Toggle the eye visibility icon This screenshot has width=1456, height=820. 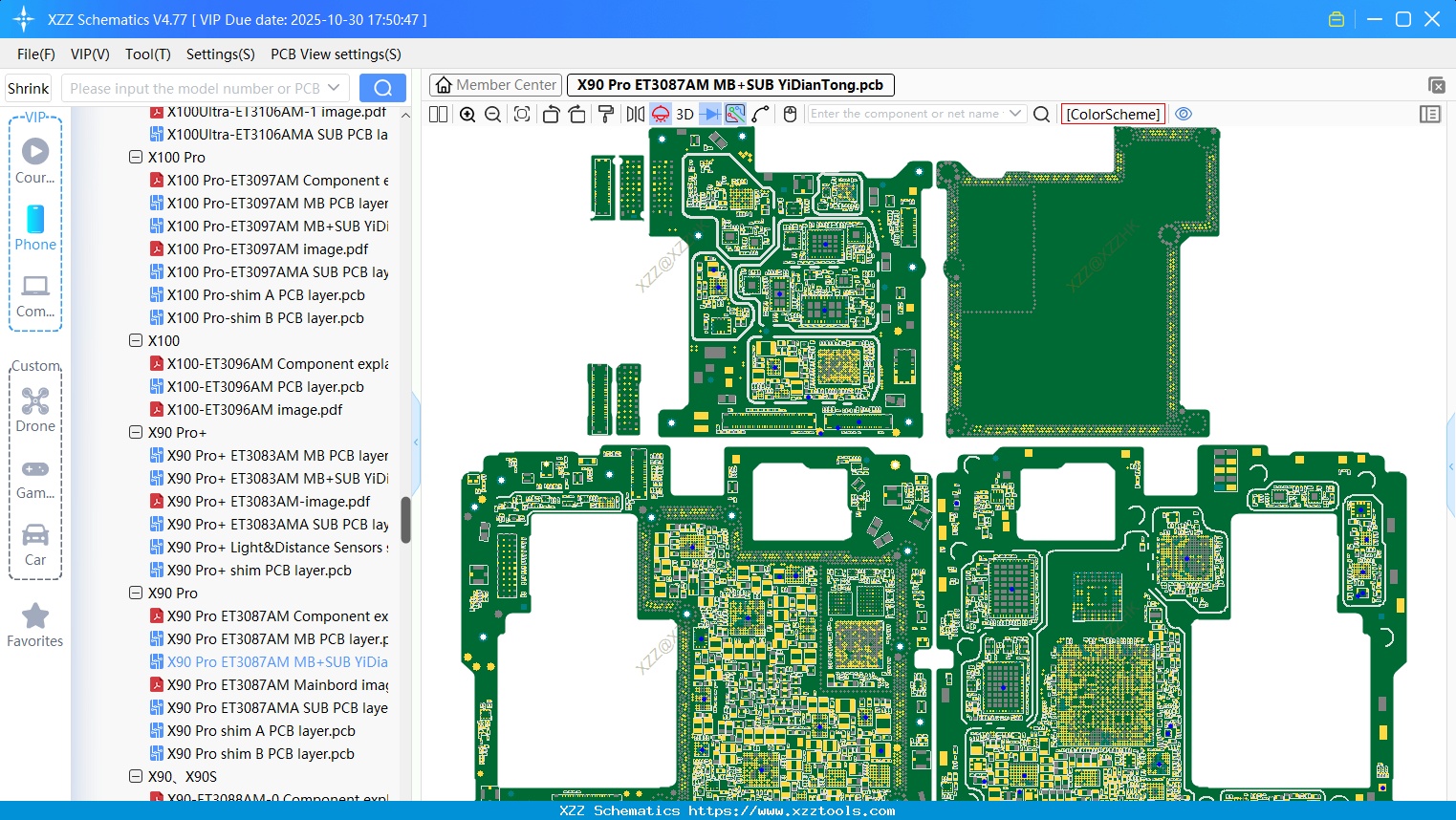click(1184, 114)
